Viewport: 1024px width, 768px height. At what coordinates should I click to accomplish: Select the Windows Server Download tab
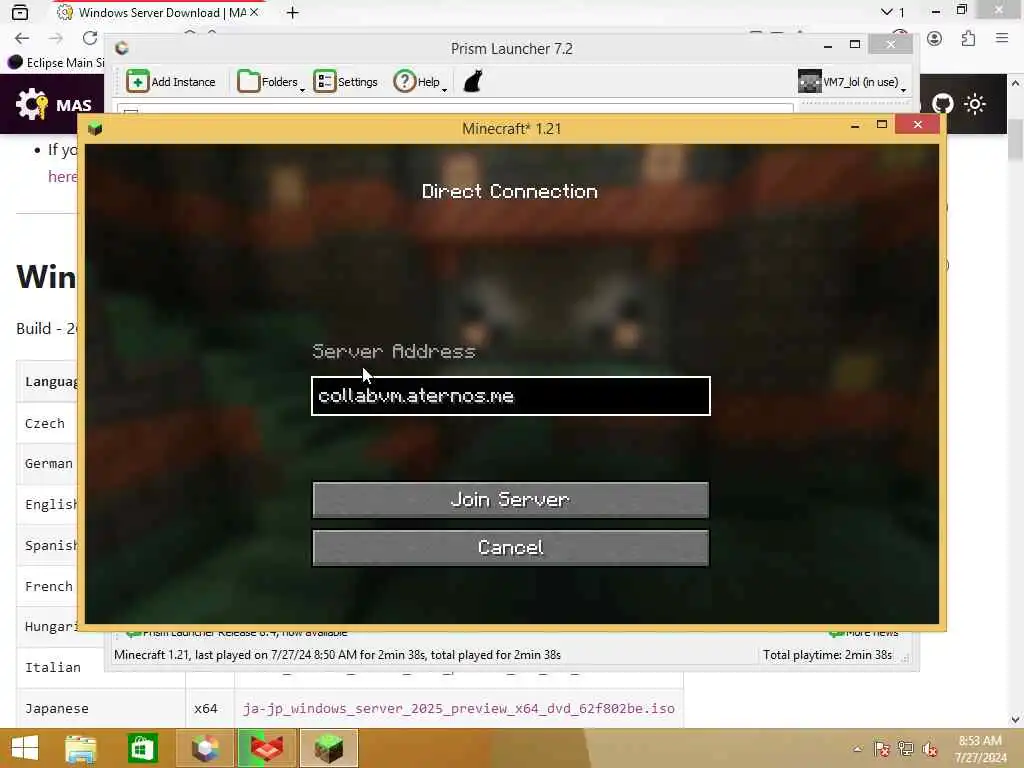[x=157, y=12]
